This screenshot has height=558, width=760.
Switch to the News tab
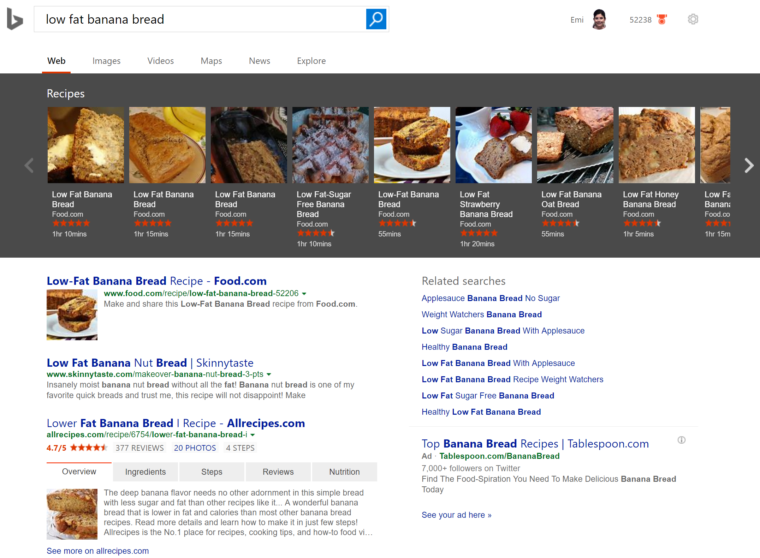click(x=259, y=61)
